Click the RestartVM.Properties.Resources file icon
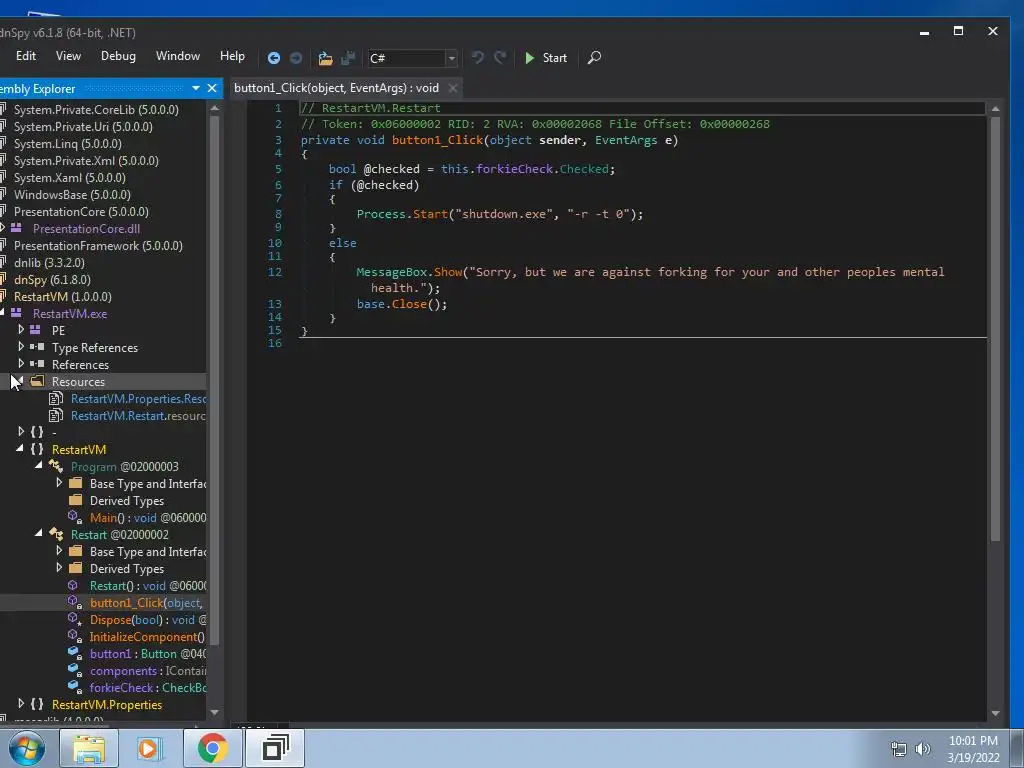Image resolution: width=1024 pixels, height=768 pixels. pyautogui.click(x=56, y=398)
